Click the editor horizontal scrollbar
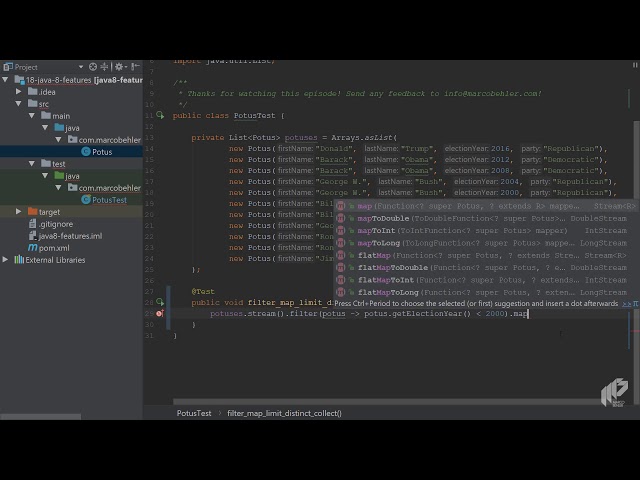640x480 pixels. pos(388,402)
